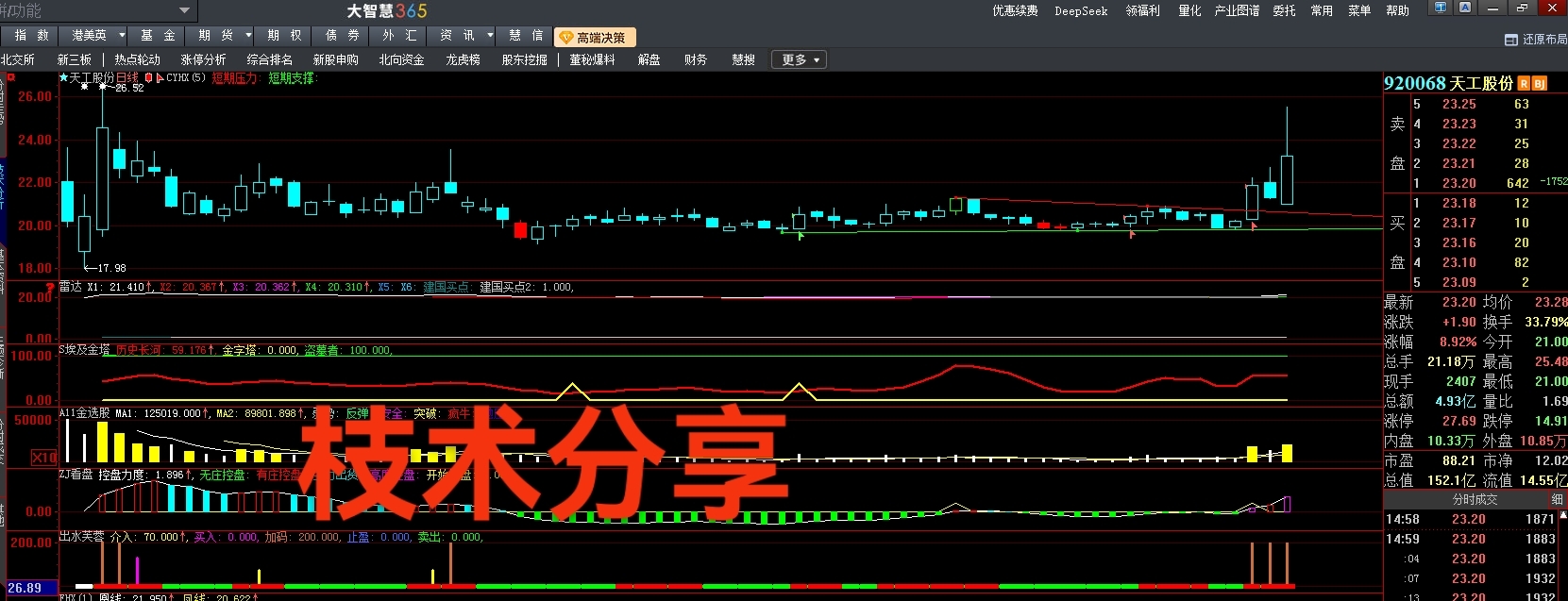Image resolution: width=1568 pixels, height=601 pixels.
Task: Select the 基金 tab
Action: pyautogui.click(x=158, y=36)
